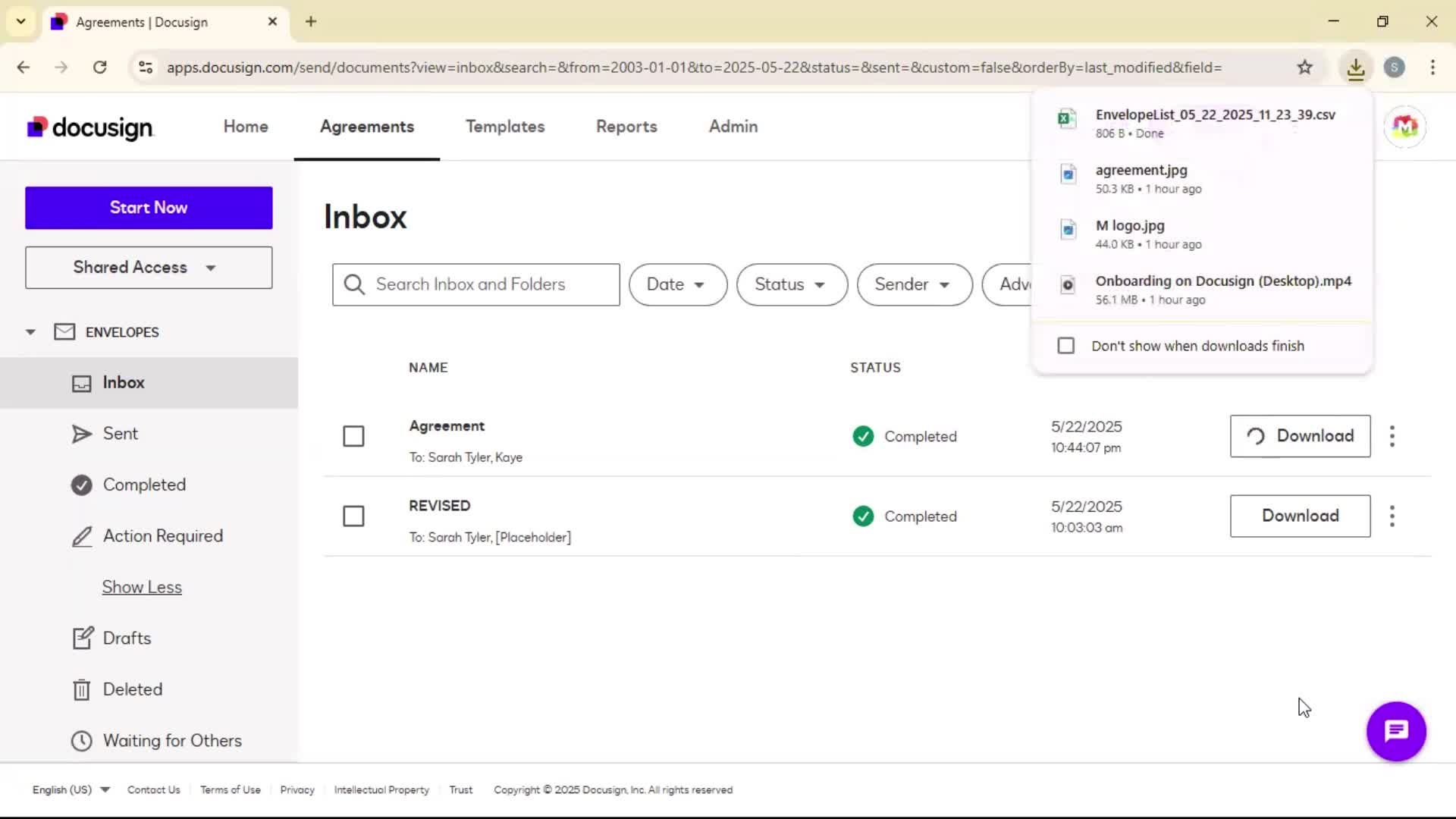Open the Privacy footer link
This screenshot has height=819, width=1456.
point(297,790)
